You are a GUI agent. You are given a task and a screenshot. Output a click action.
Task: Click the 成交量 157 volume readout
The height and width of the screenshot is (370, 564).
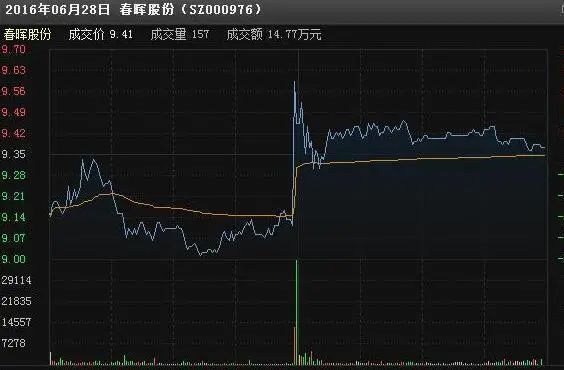(x=180, y=35)
